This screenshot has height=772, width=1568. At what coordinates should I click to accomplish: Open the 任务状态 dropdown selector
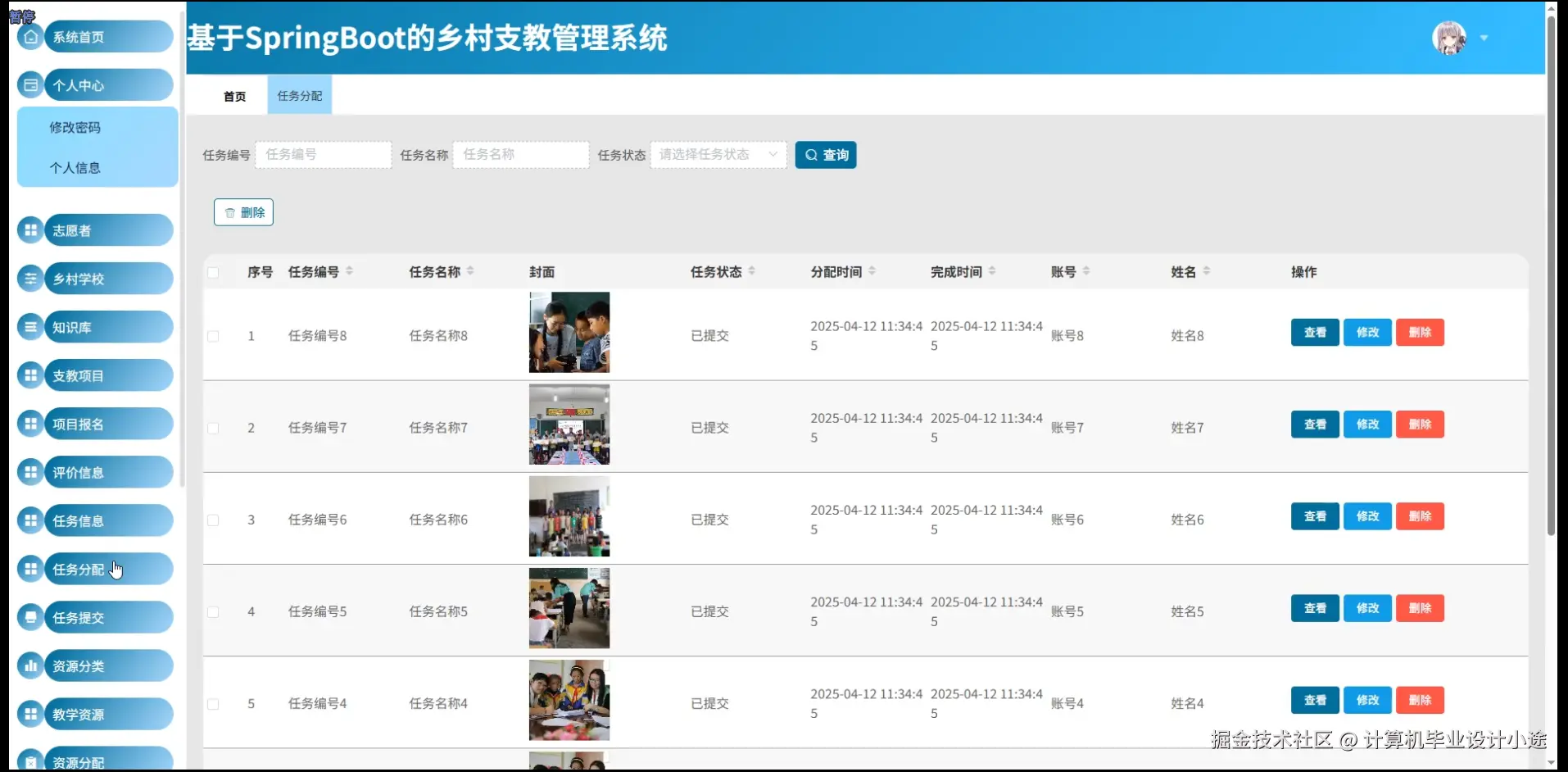(x=718, y=155)
